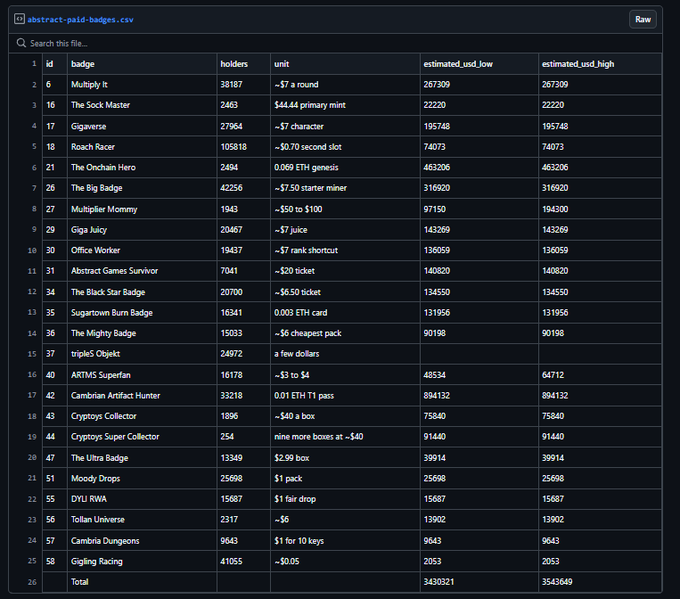
Task: Select line number 1
Action: (x=34, y=64)
